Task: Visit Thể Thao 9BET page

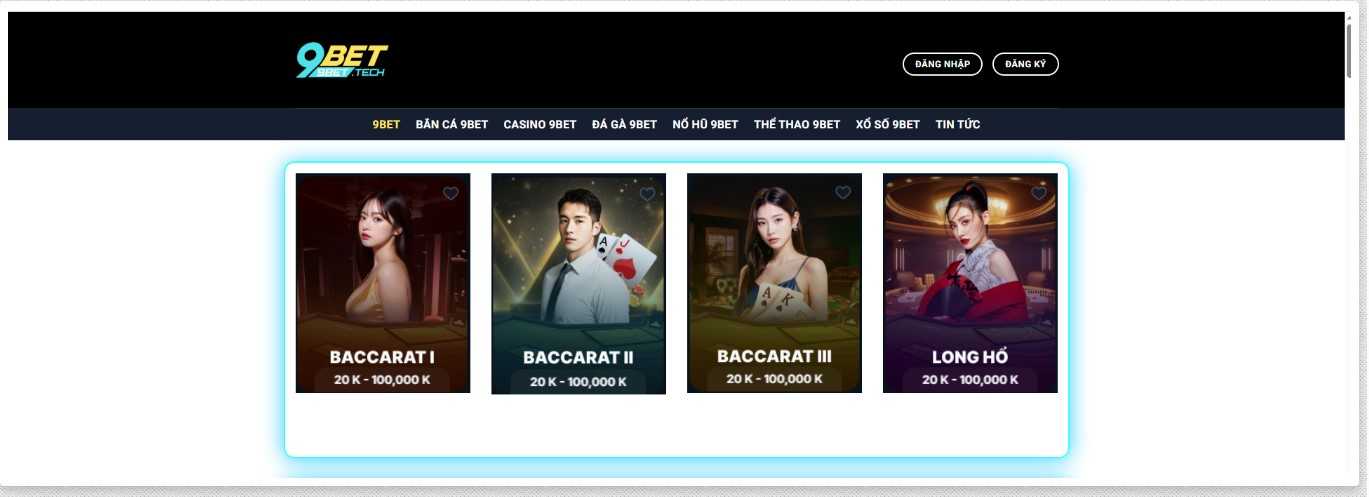Action: (x=797, y=125)
